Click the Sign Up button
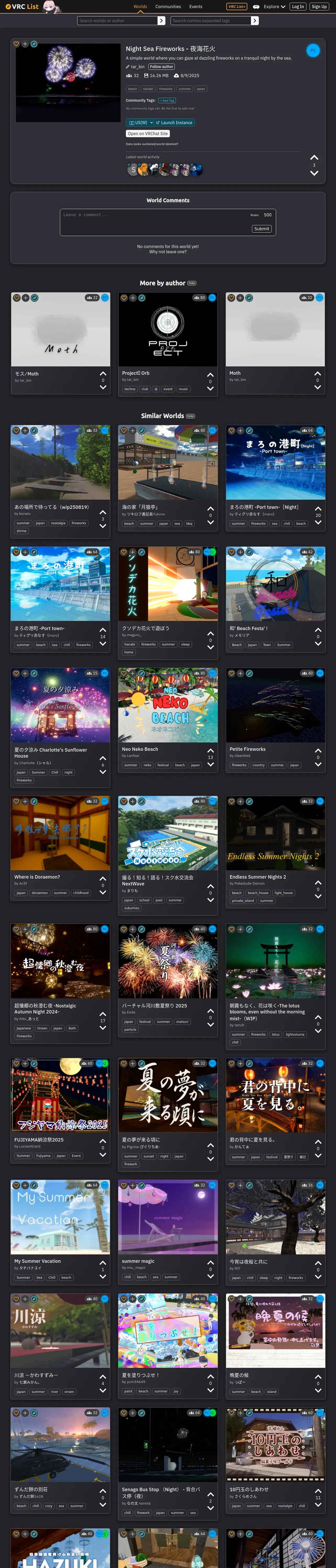This screenshot has width=336, height=1568. point(319,7)
